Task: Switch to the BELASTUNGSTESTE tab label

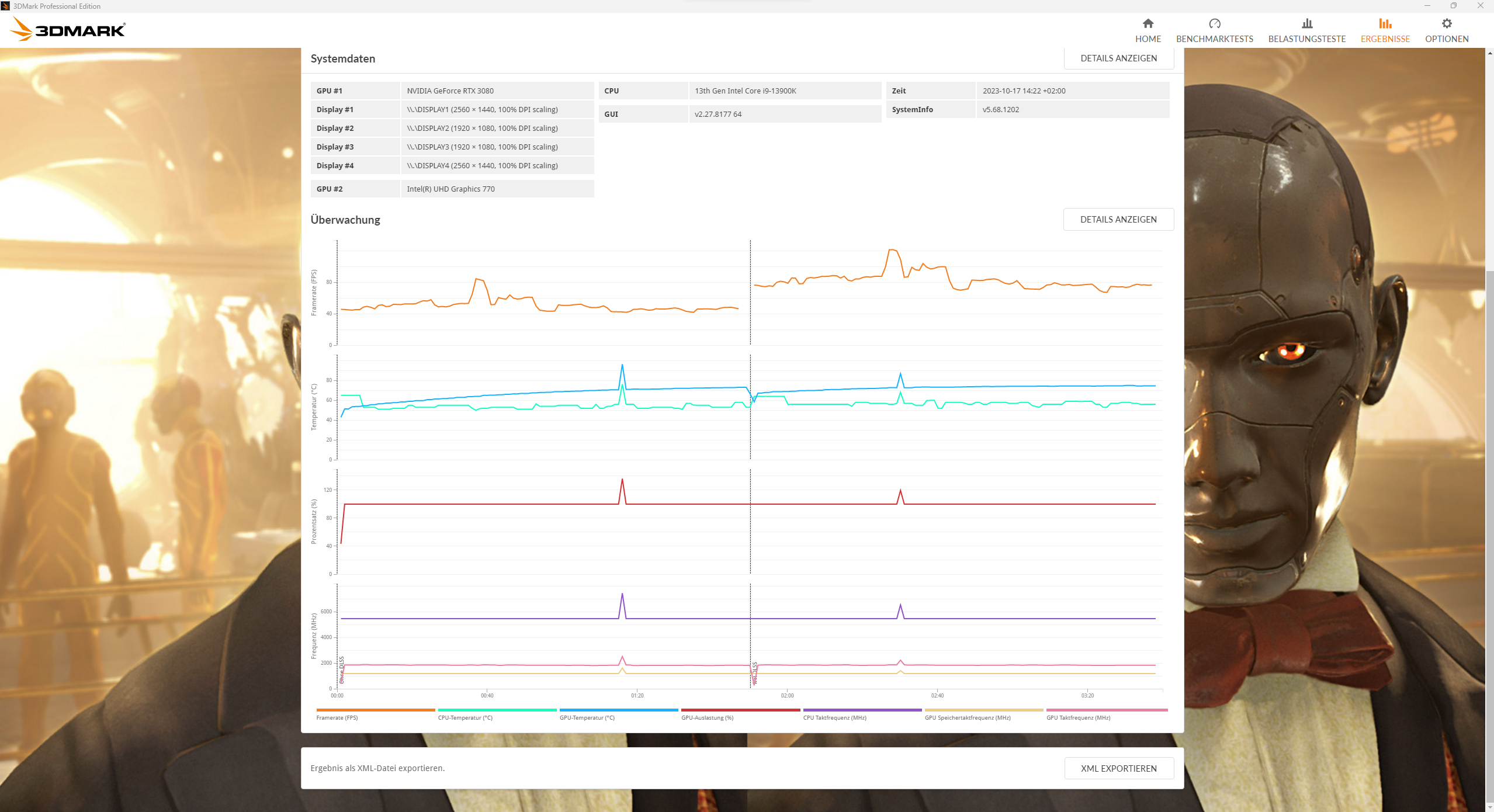Action: click(1306, 39)
